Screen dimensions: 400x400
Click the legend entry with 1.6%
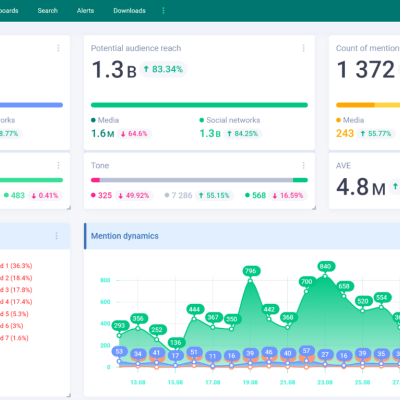[14, 338]
